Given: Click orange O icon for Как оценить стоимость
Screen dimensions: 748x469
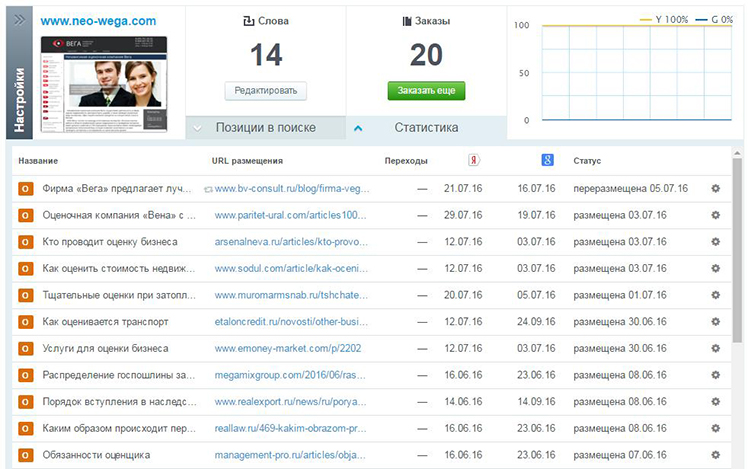Looking at the screenshot, I should pyautogui.click(x=25, y=269).
